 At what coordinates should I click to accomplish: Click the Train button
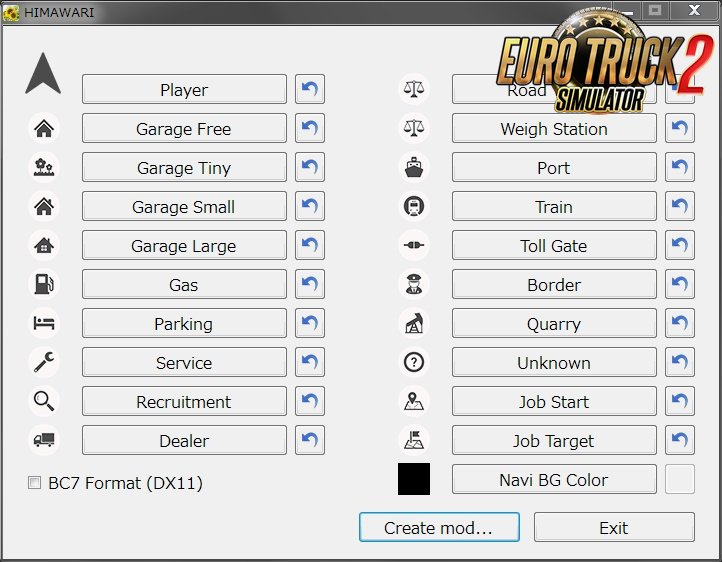[554, 206]
